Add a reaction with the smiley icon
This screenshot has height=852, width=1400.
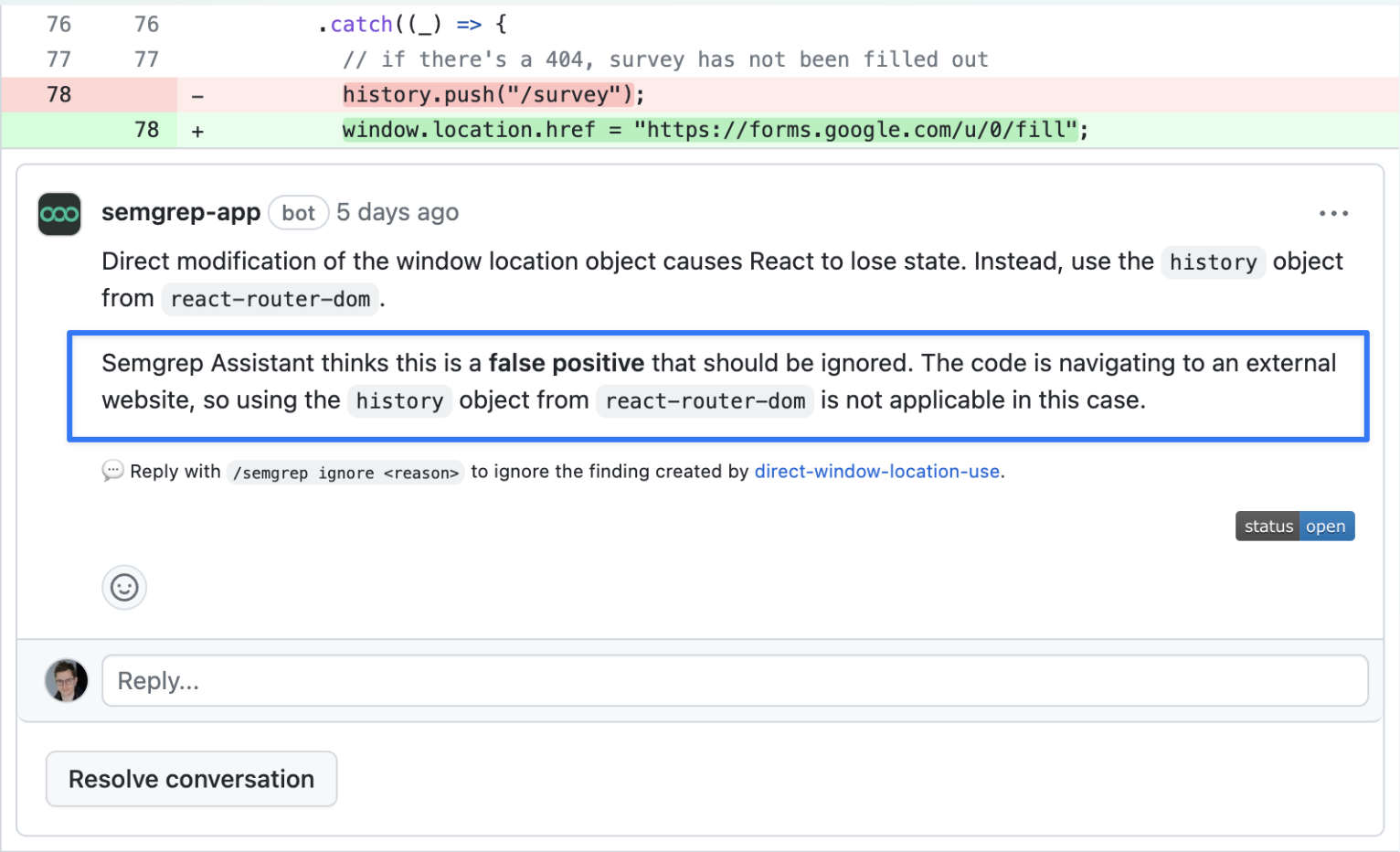click(x=124, y=588)
